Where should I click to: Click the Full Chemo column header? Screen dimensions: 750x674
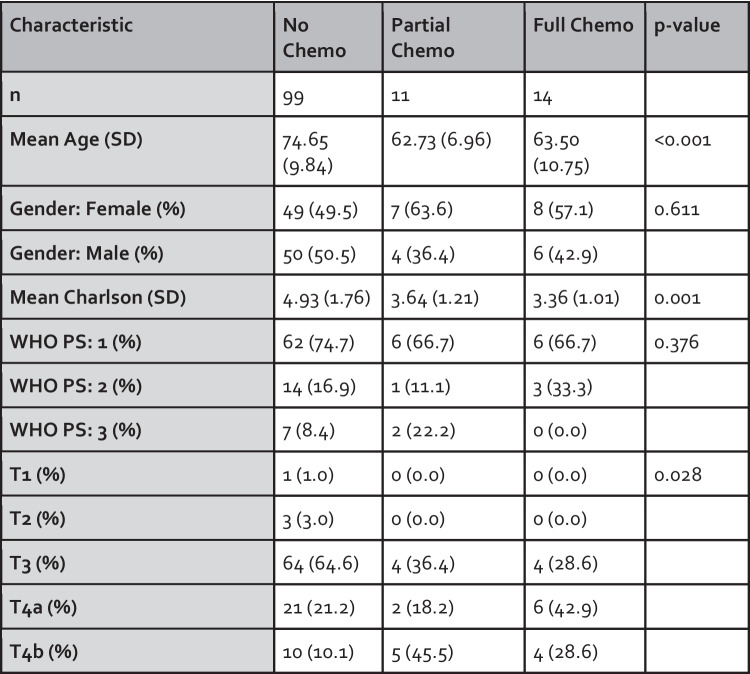(x=585, y=37)
